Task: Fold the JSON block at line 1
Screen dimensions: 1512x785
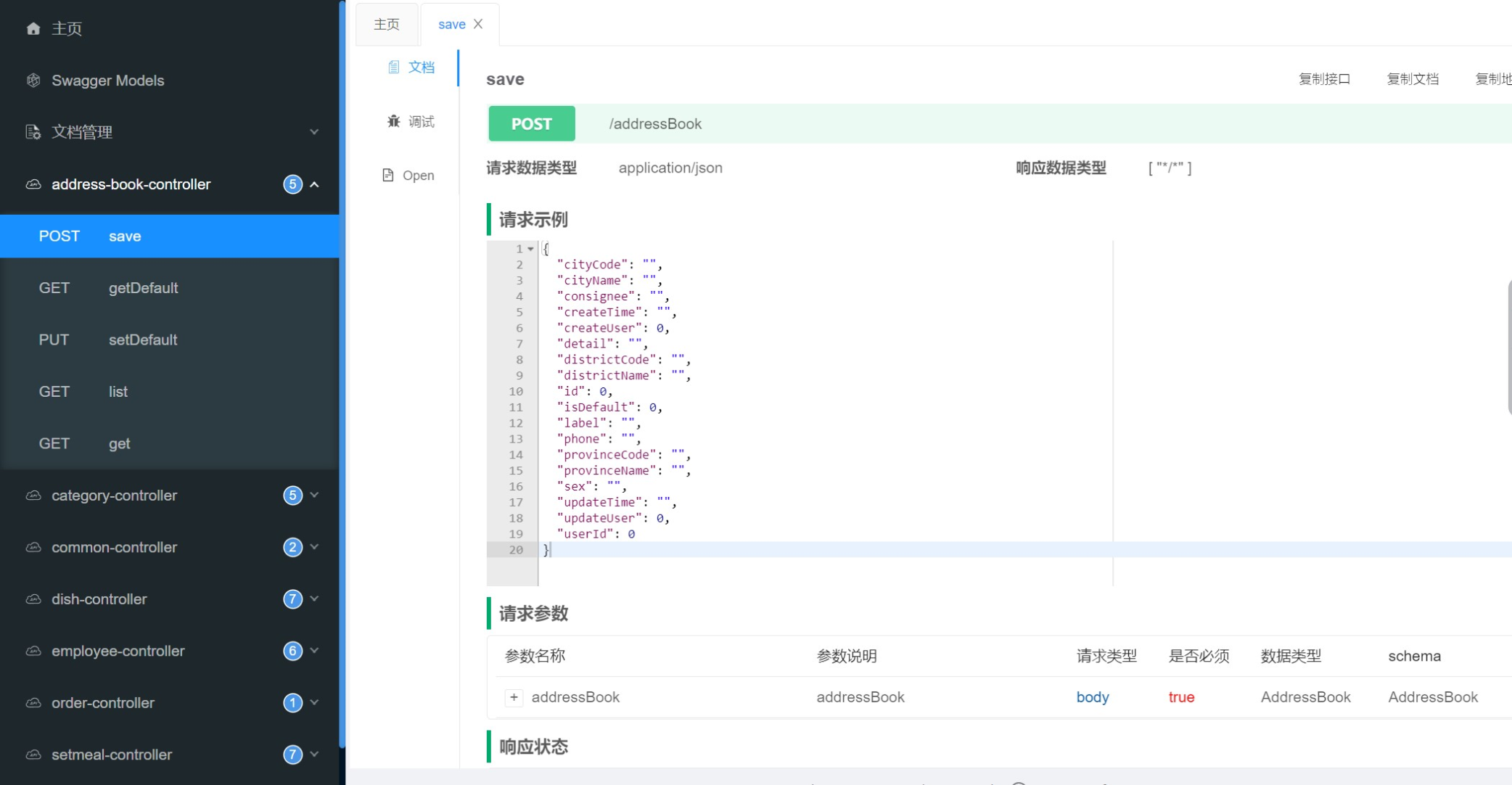Action: click(530, 249)
